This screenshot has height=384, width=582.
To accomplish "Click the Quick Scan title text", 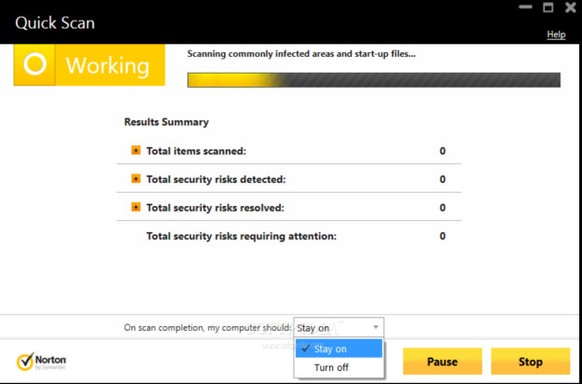I will [x=55, y=23].
